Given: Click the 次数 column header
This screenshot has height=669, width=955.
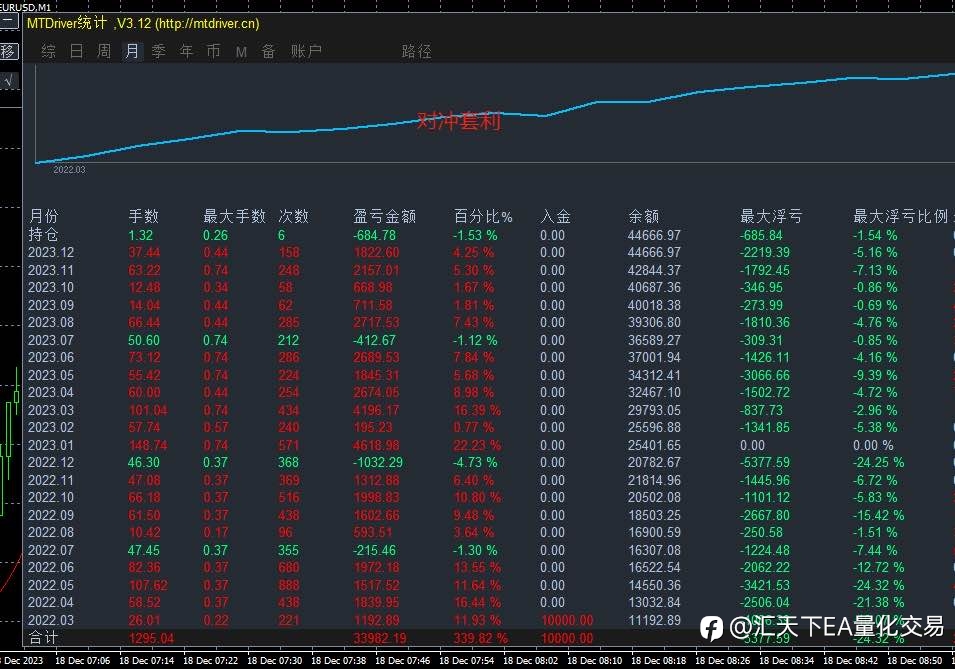Looking at the screenshot, I should (x=294, y=216).
